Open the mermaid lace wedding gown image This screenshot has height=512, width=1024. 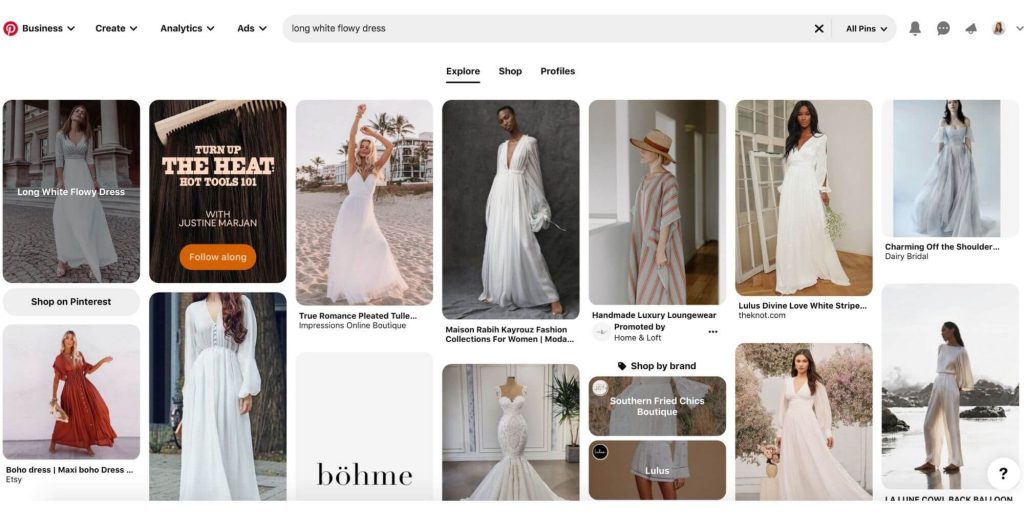point(511,432)
